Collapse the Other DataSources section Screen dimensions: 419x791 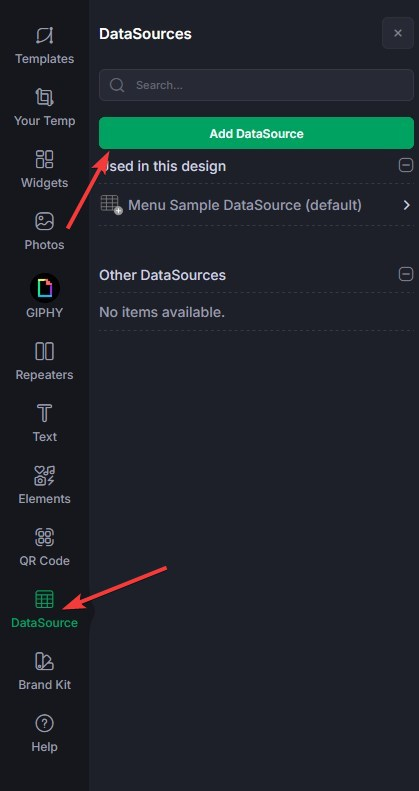point(406,274)
